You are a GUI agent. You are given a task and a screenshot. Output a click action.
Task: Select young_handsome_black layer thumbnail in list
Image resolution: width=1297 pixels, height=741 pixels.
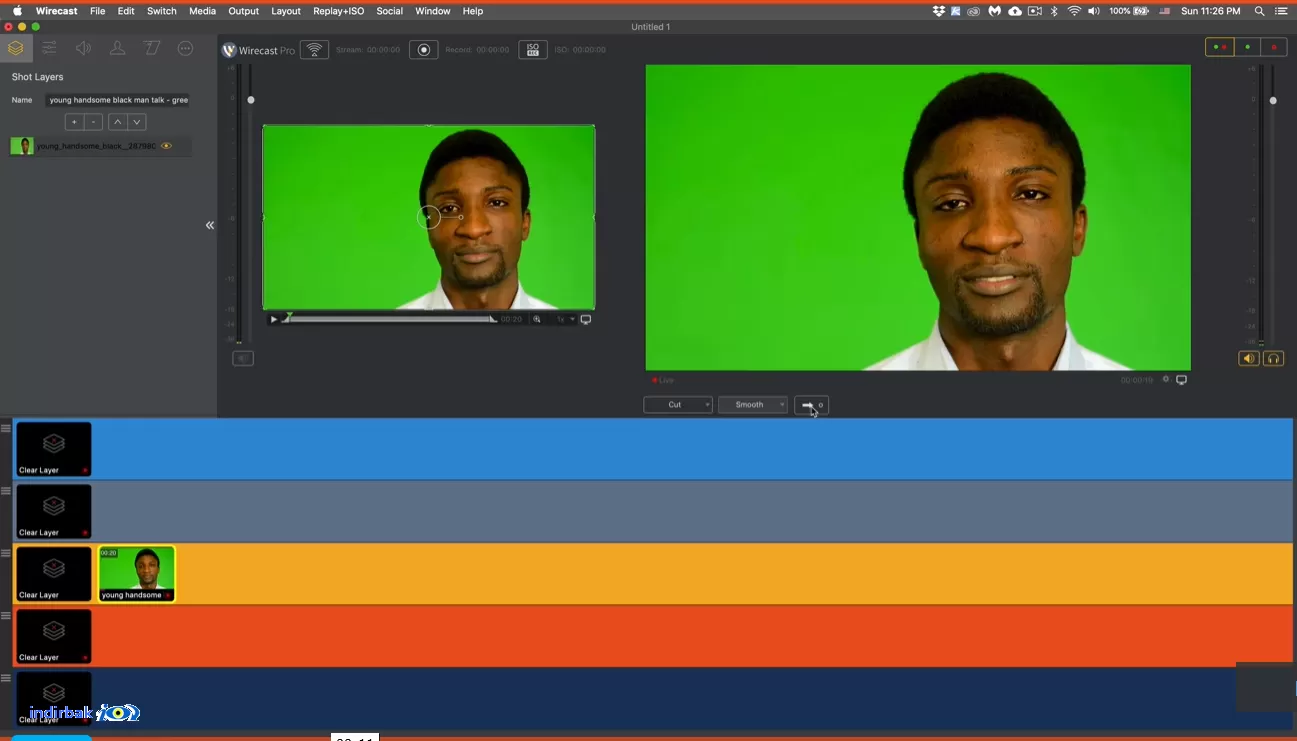coord(22,146)
